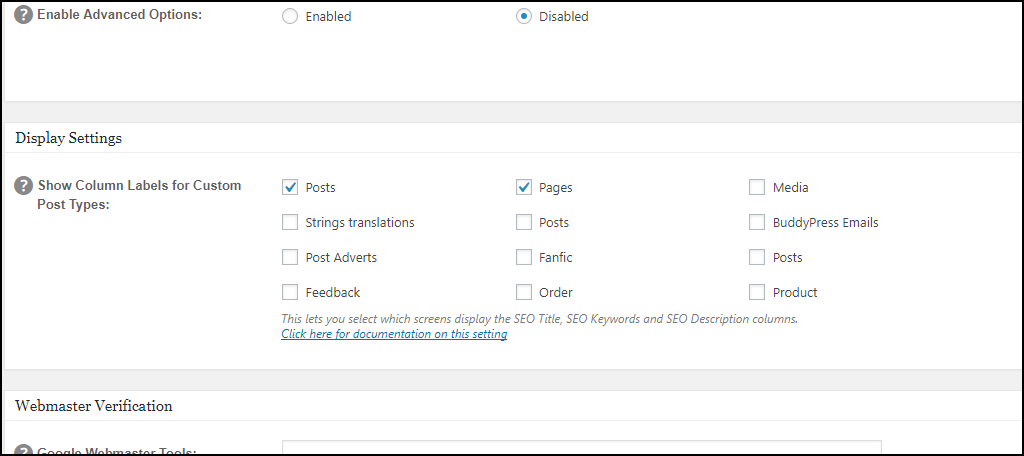Enable the Post Adverts checkbox
The image size is (1024, 456).
(x=290, y=257)
